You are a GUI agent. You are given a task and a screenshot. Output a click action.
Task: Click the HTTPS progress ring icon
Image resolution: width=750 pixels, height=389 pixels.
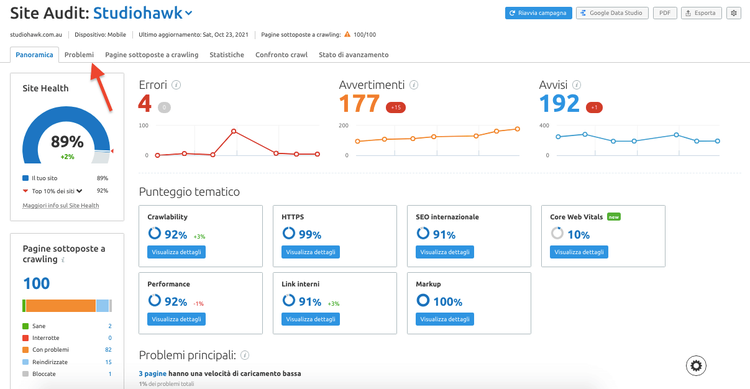(x=288, y=233)
